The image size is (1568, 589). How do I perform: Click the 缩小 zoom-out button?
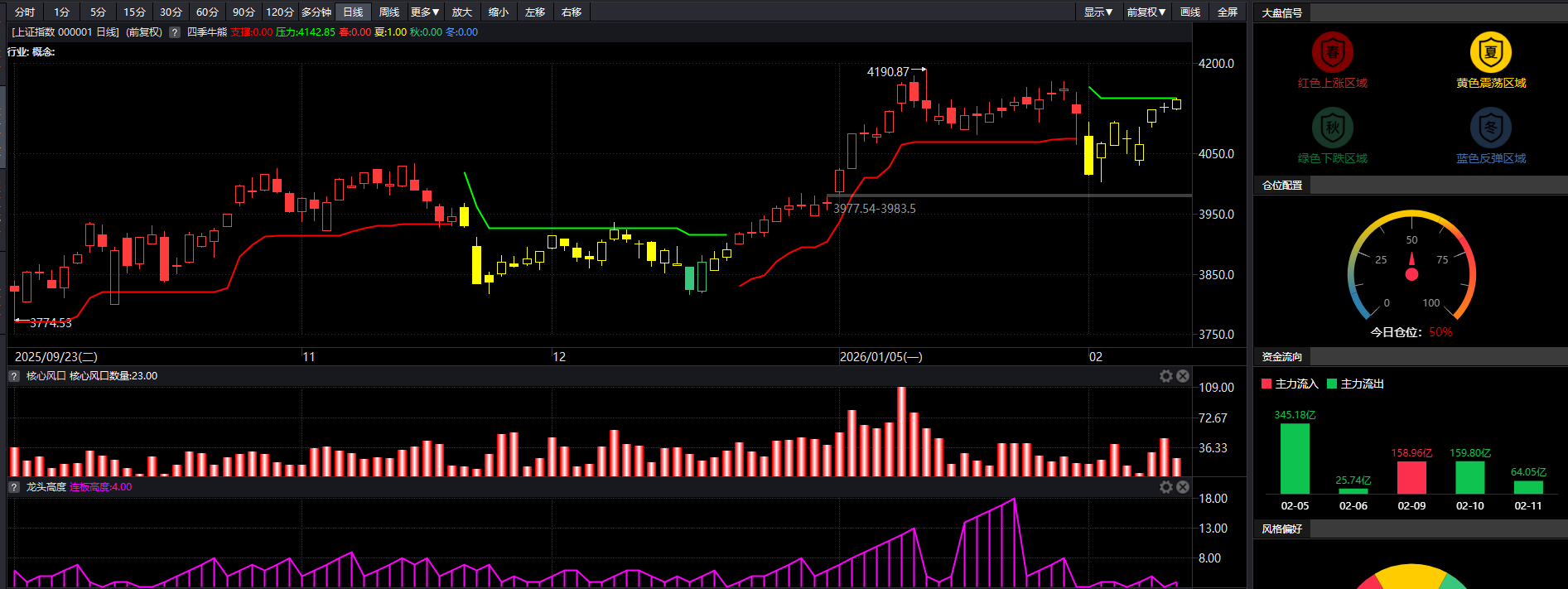[499, 12]
